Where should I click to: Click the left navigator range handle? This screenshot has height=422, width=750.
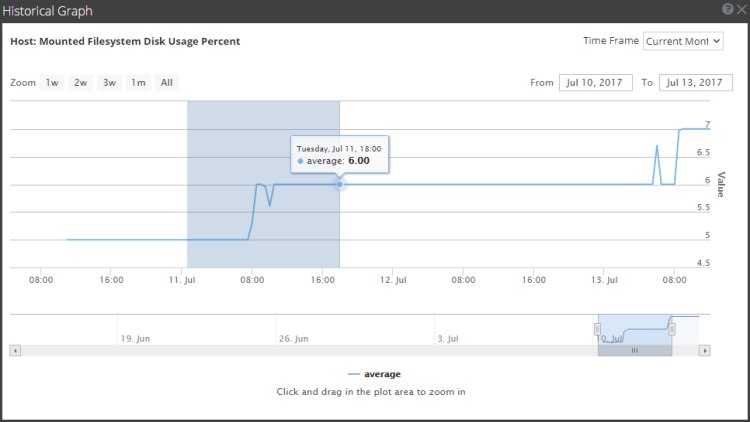coord(598,329)
